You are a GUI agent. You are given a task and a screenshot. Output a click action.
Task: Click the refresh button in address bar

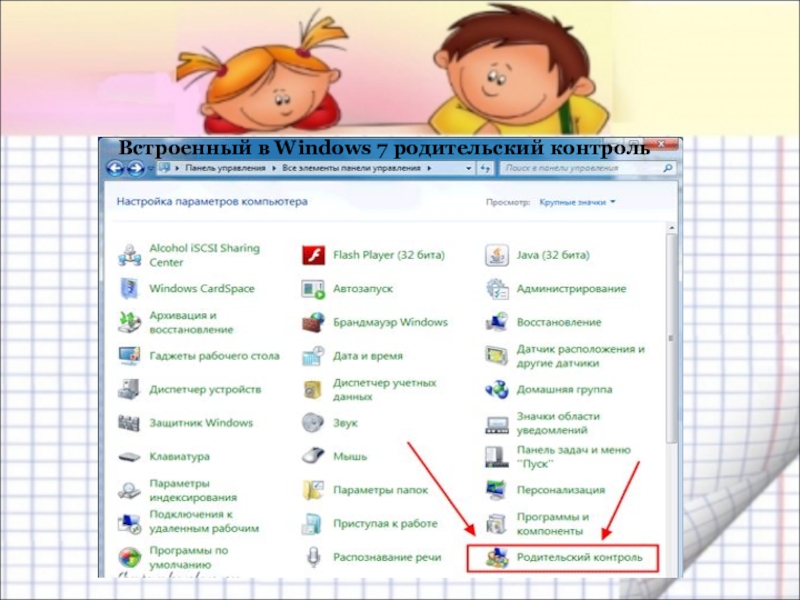[484, 168]
